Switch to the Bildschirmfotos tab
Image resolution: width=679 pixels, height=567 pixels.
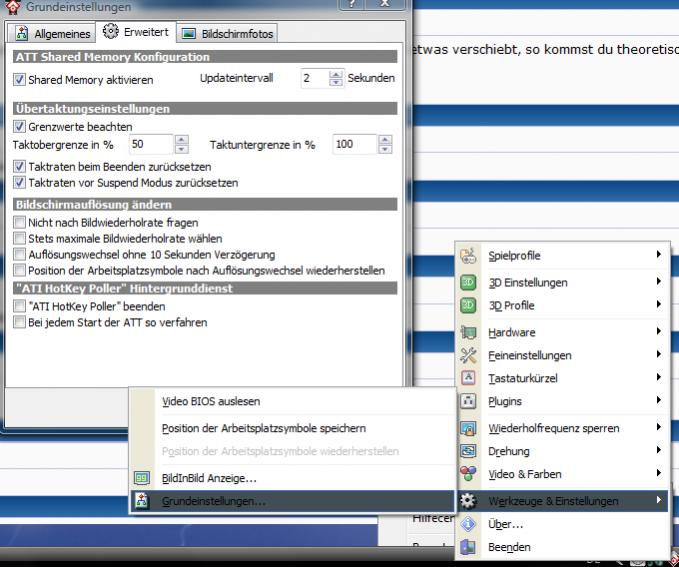click(x=227, y=33)
